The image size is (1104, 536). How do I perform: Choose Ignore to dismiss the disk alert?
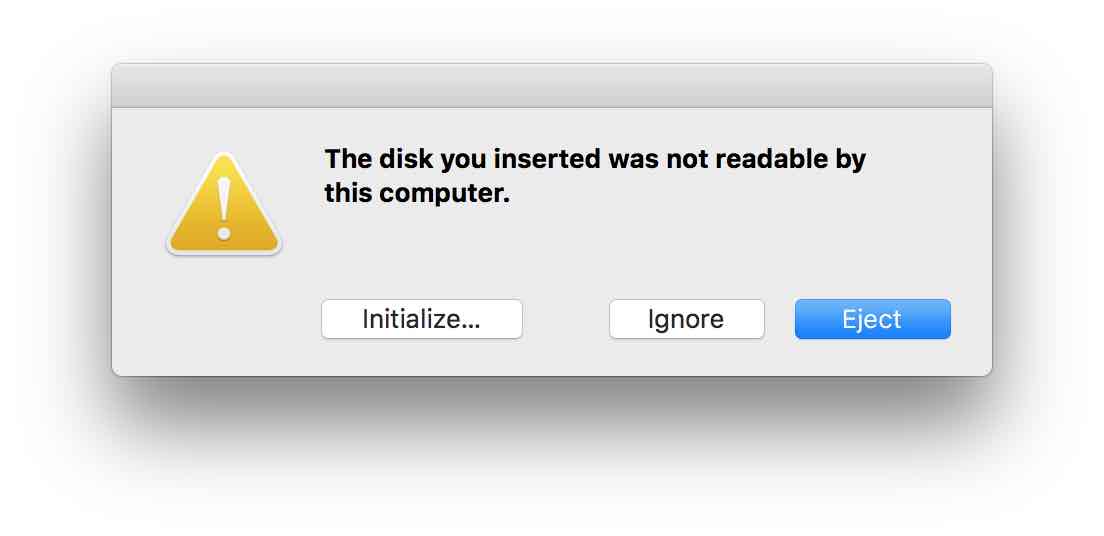coord(686,319)
